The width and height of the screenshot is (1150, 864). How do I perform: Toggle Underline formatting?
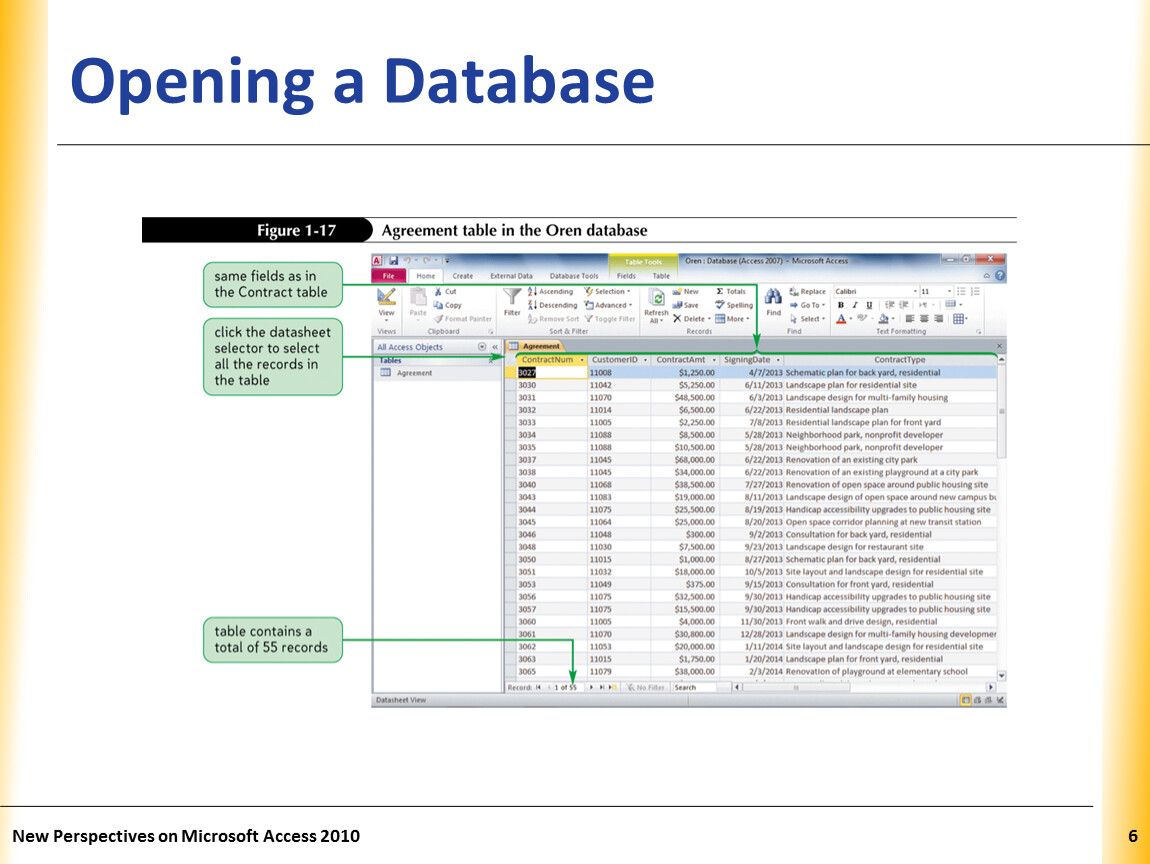point(869,305)
